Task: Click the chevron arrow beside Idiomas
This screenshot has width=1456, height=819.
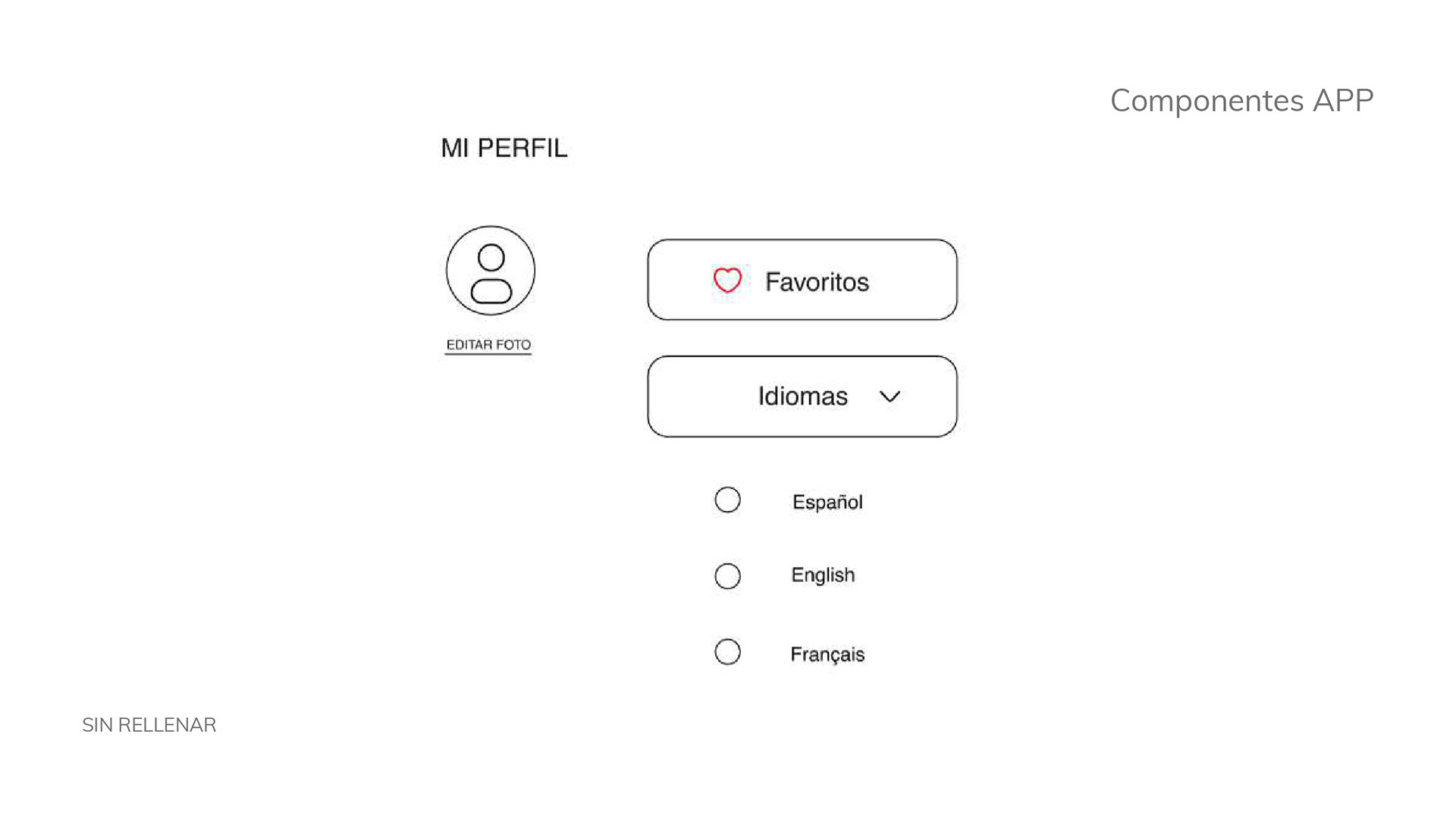Action: pyautogui.click(x=890, y=397)
